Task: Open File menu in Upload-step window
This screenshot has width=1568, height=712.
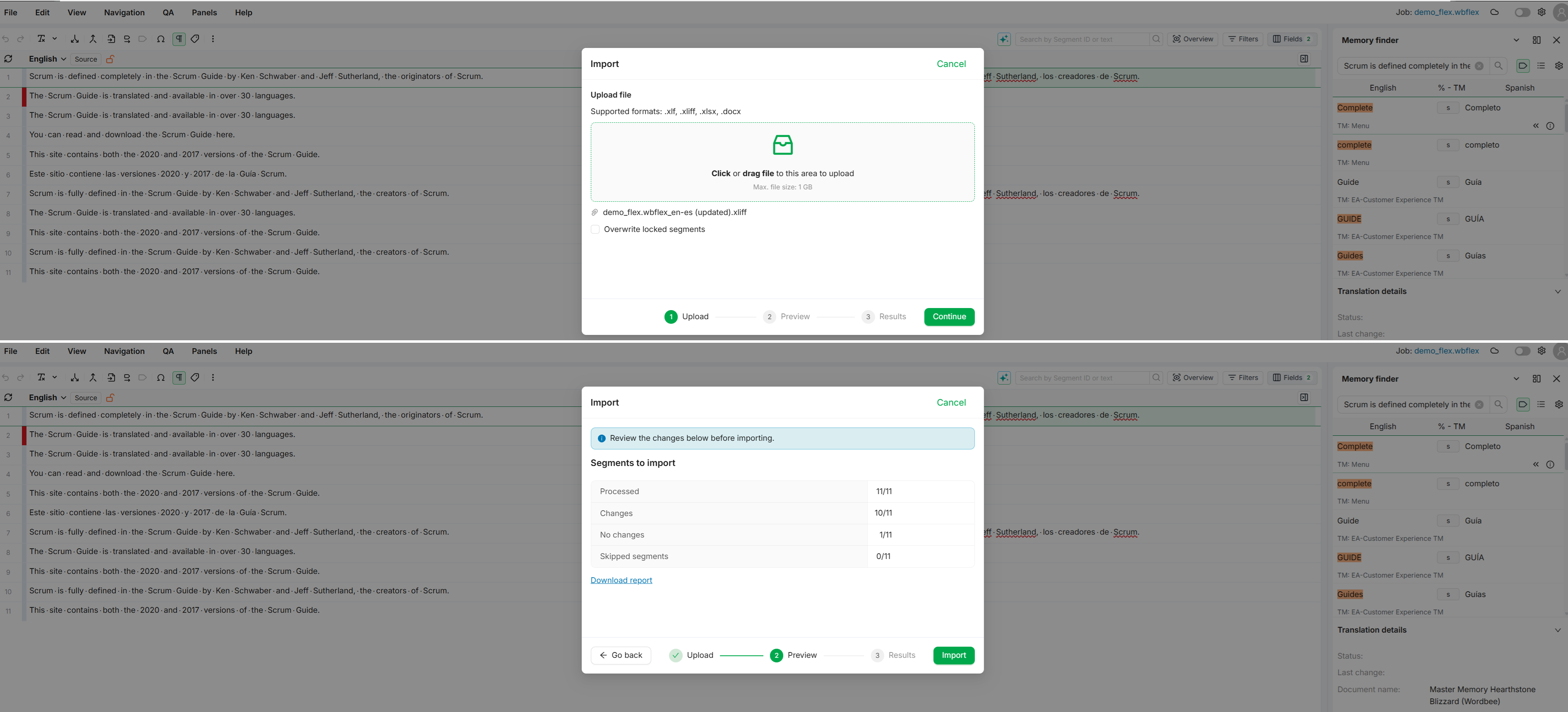Action: click(x=11, y=12)
